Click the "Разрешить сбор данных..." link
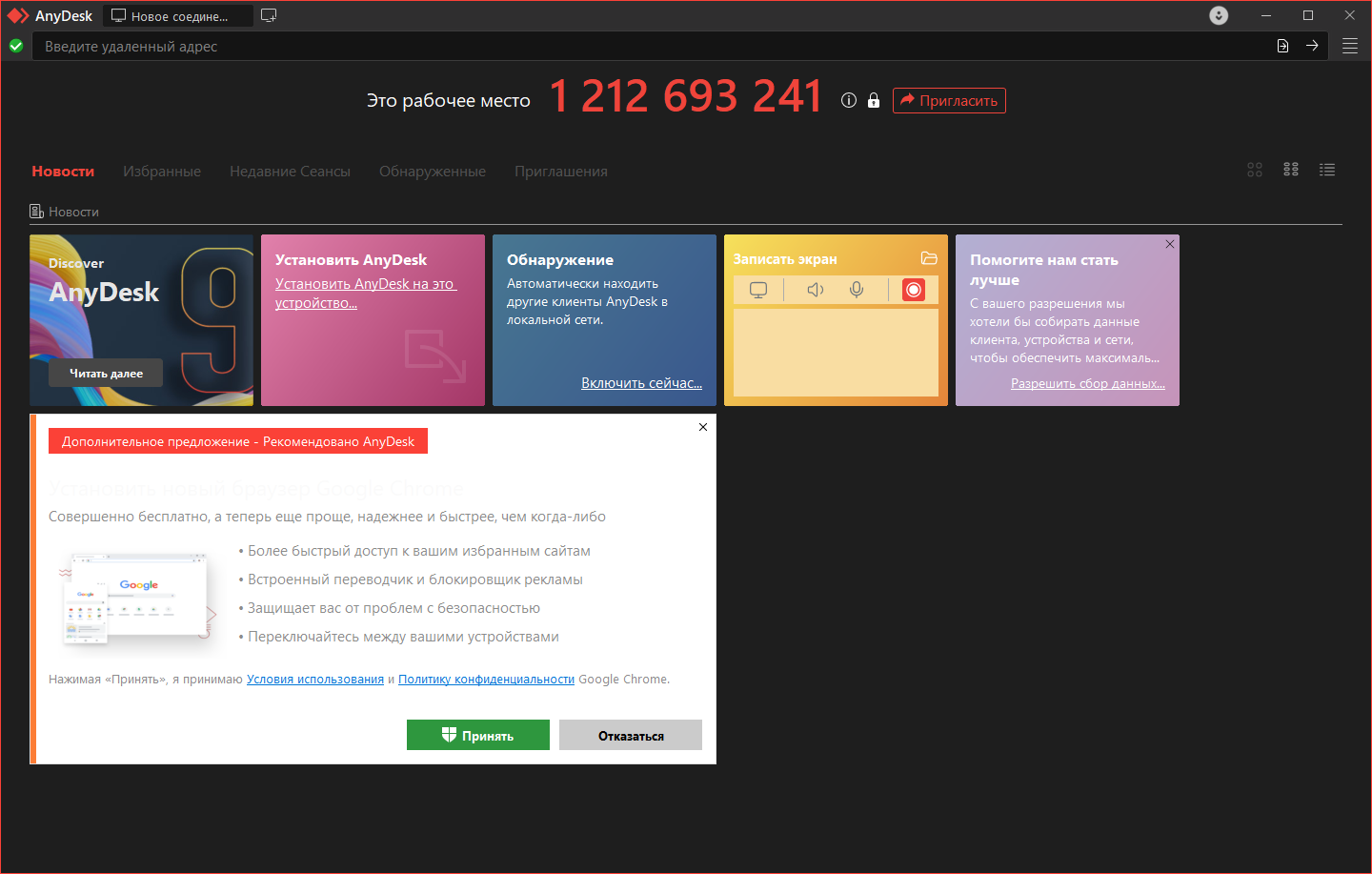 pyautogui.click(x=1088, y=383)
